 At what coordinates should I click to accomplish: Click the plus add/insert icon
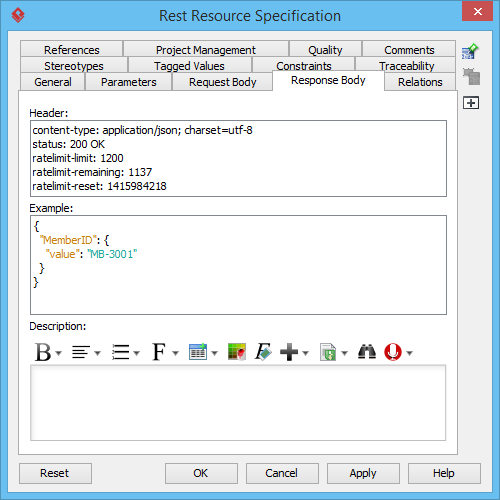point(289,352)
